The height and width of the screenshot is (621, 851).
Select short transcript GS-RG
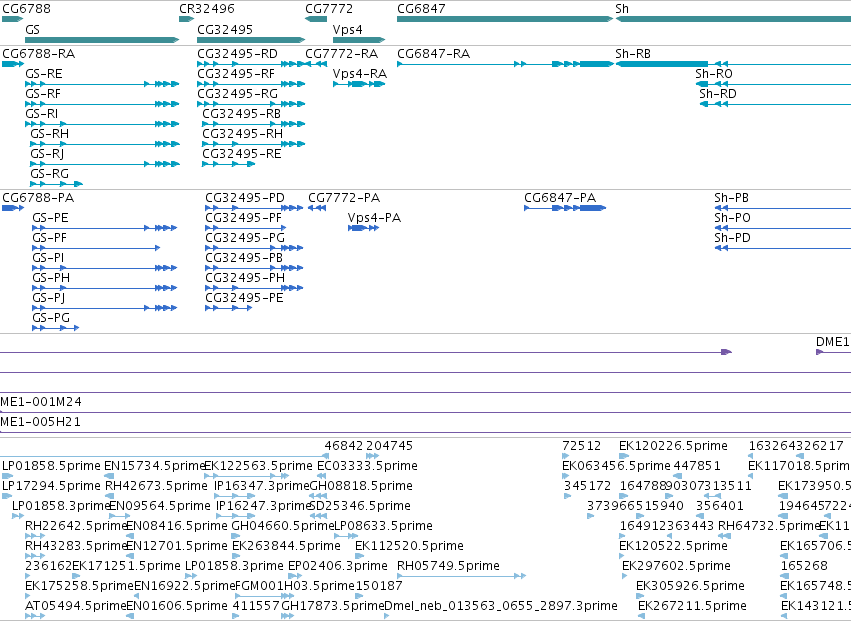[x=49, y=174]
